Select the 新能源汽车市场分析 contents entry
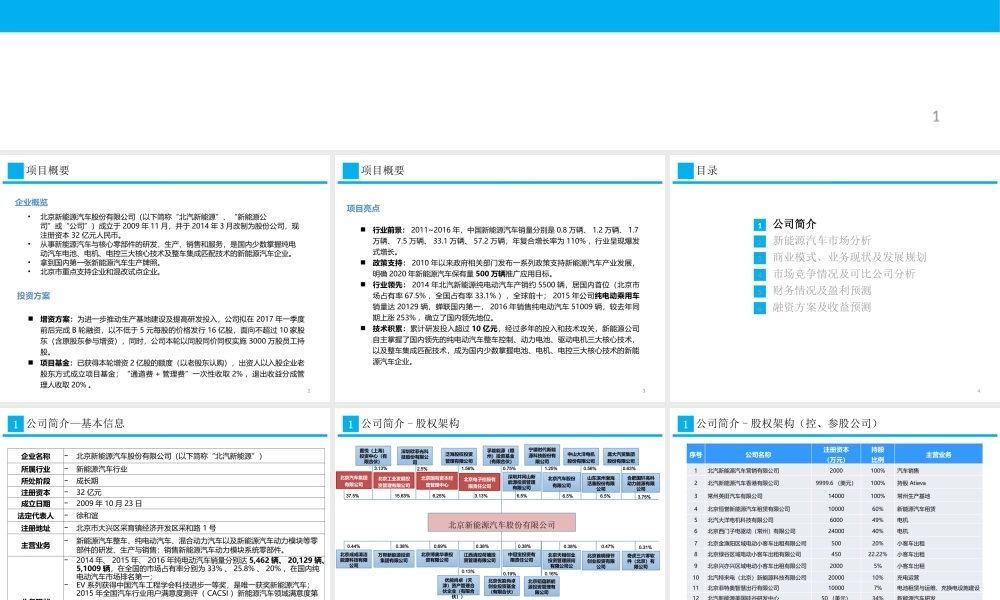 tap(820, 241)
